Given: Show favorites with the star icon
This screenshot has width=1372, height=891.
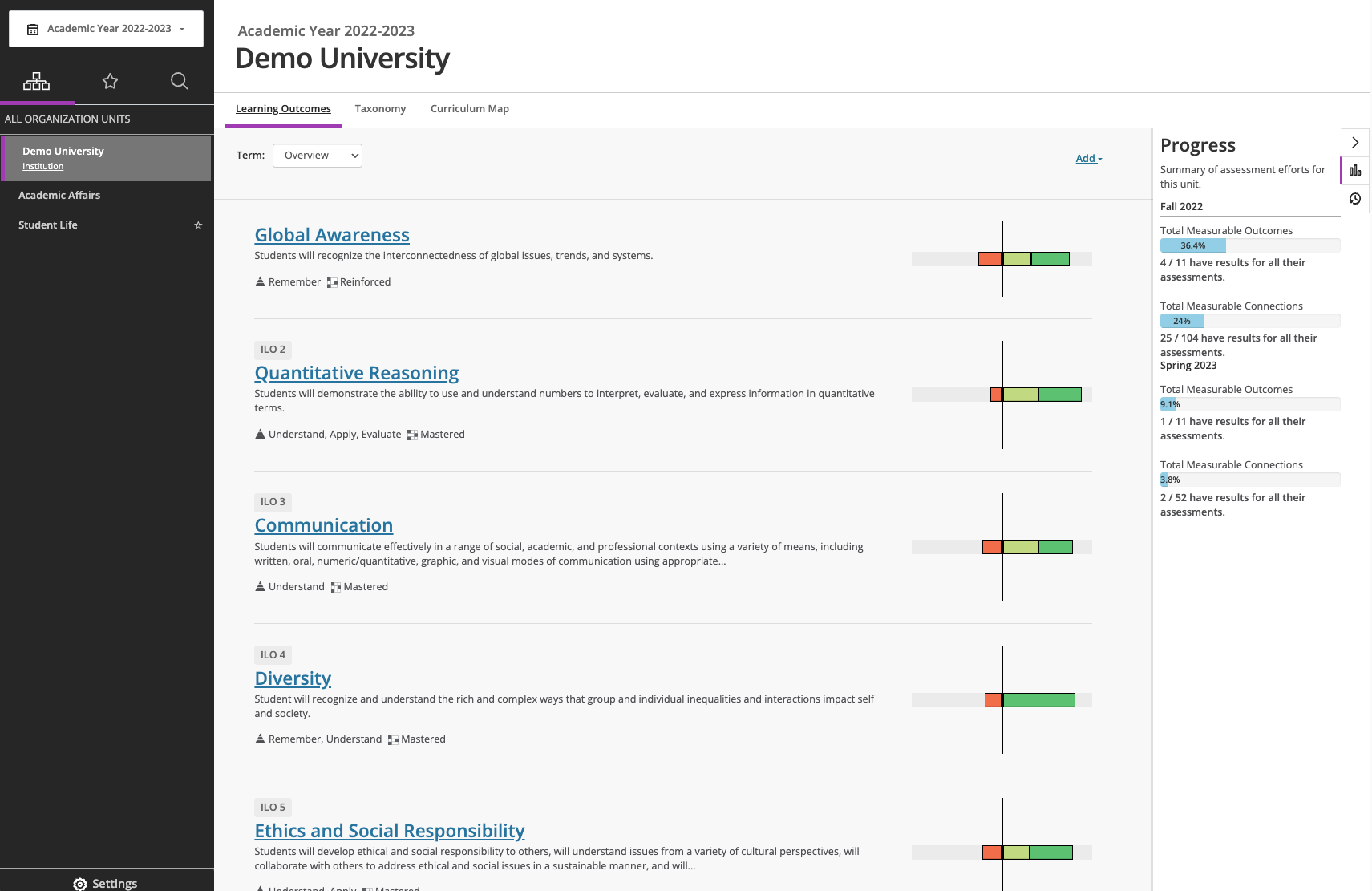Looking at the screenshot, I should [110, 81].
